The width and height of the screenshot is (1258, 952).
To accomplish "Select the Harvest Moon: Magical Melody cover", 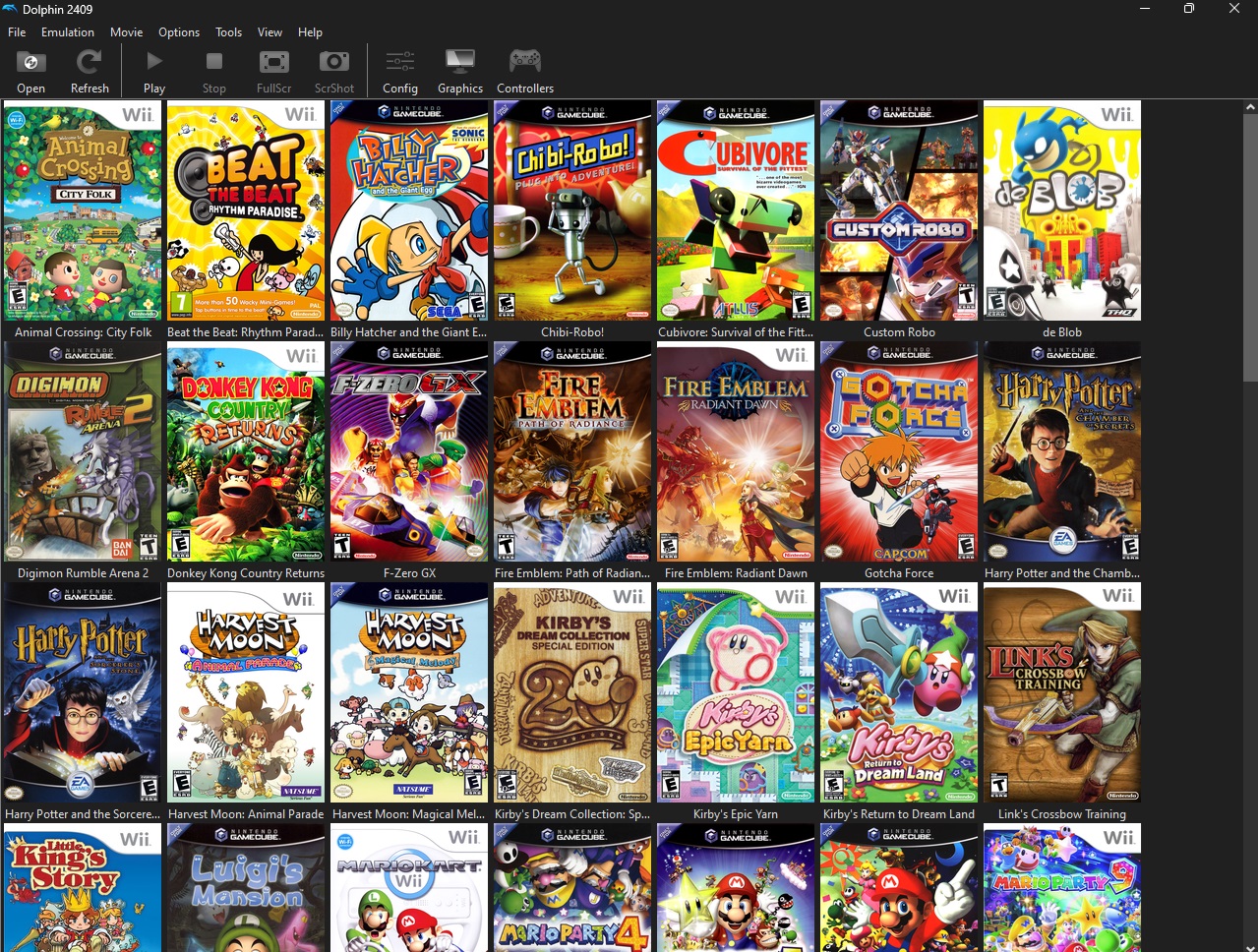I will 409,692.
